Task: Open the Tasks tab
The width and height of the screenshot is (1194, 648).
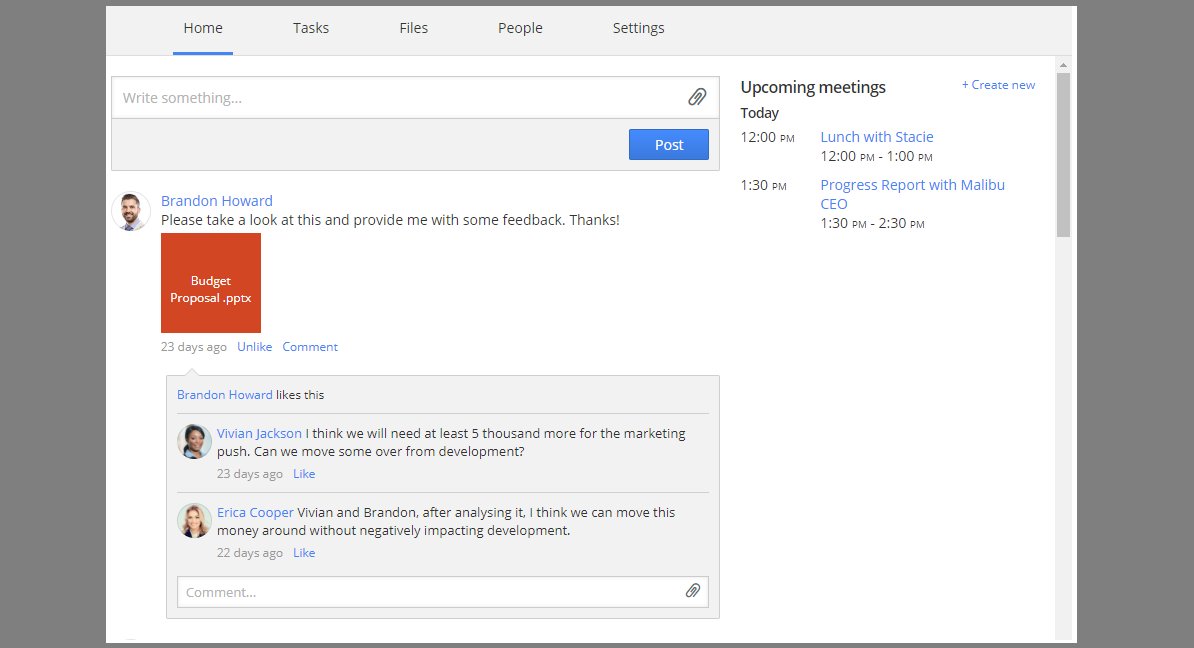Action: 311,28
